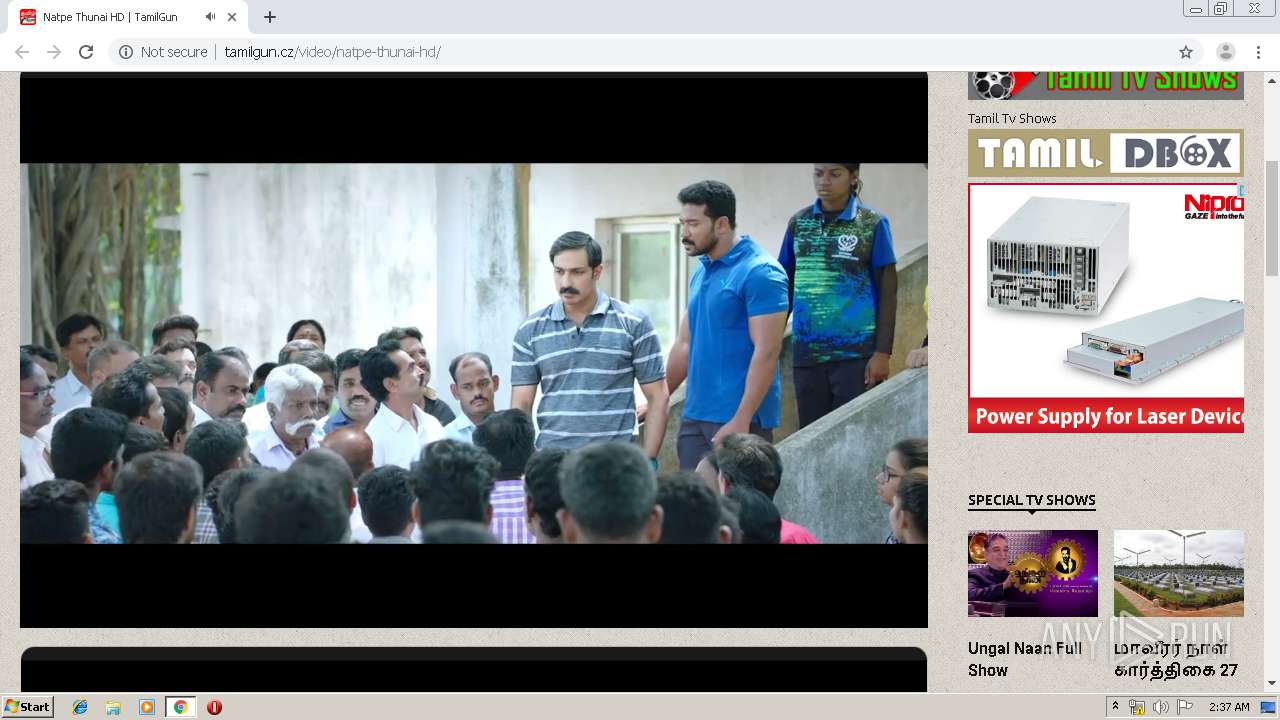The image size is (1280, 720).
Task: Open the மாவீரர் நாள் கார்த்திகை 27 title link
Action: pos(1176,659)
